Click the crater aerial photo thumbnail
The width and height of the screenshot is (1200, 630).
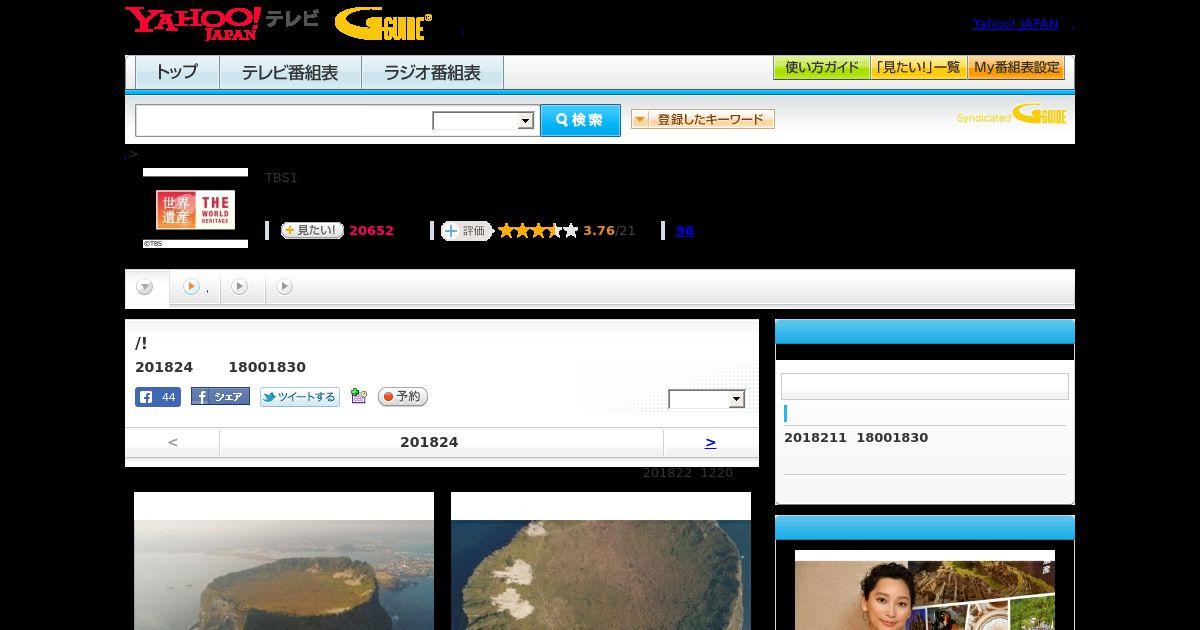pos(284,561)
